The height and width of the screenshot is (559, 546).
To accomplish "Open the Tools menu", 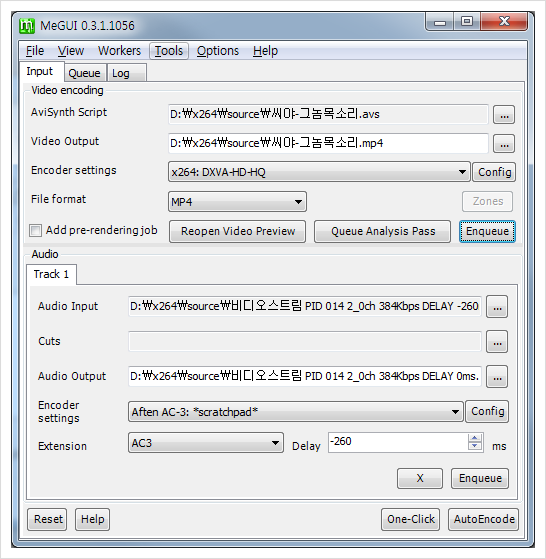I will [169, 51].
